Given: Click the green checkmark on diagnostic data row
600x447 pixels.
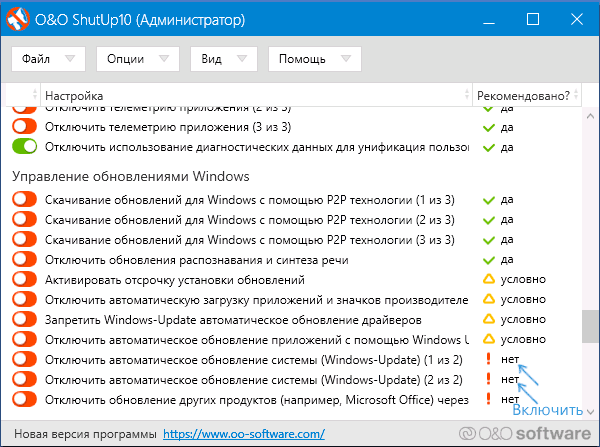Looking at the screenshot, I should (x=489, y=147).
